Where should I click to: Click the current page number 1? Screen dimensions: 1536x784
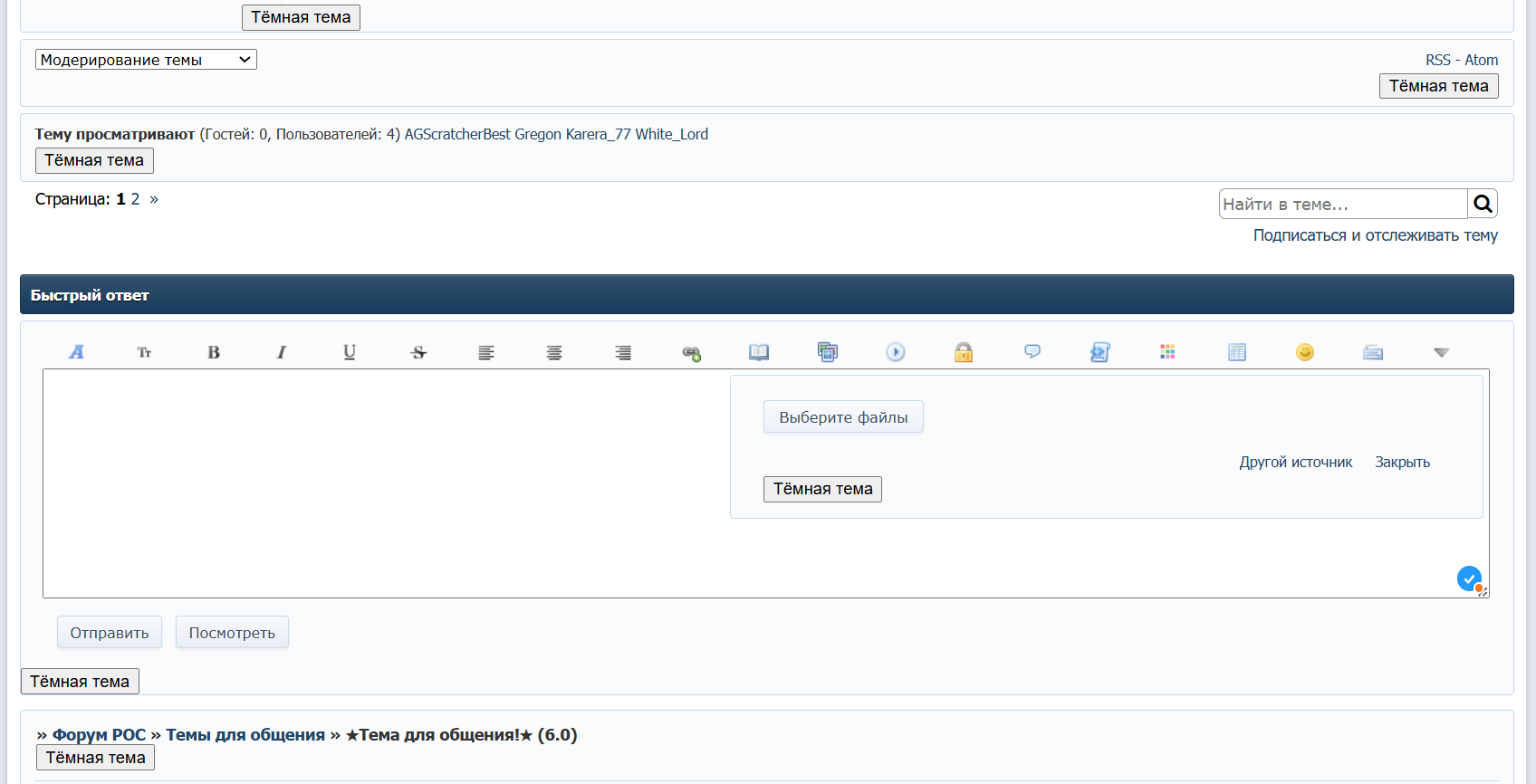(120, 199)
